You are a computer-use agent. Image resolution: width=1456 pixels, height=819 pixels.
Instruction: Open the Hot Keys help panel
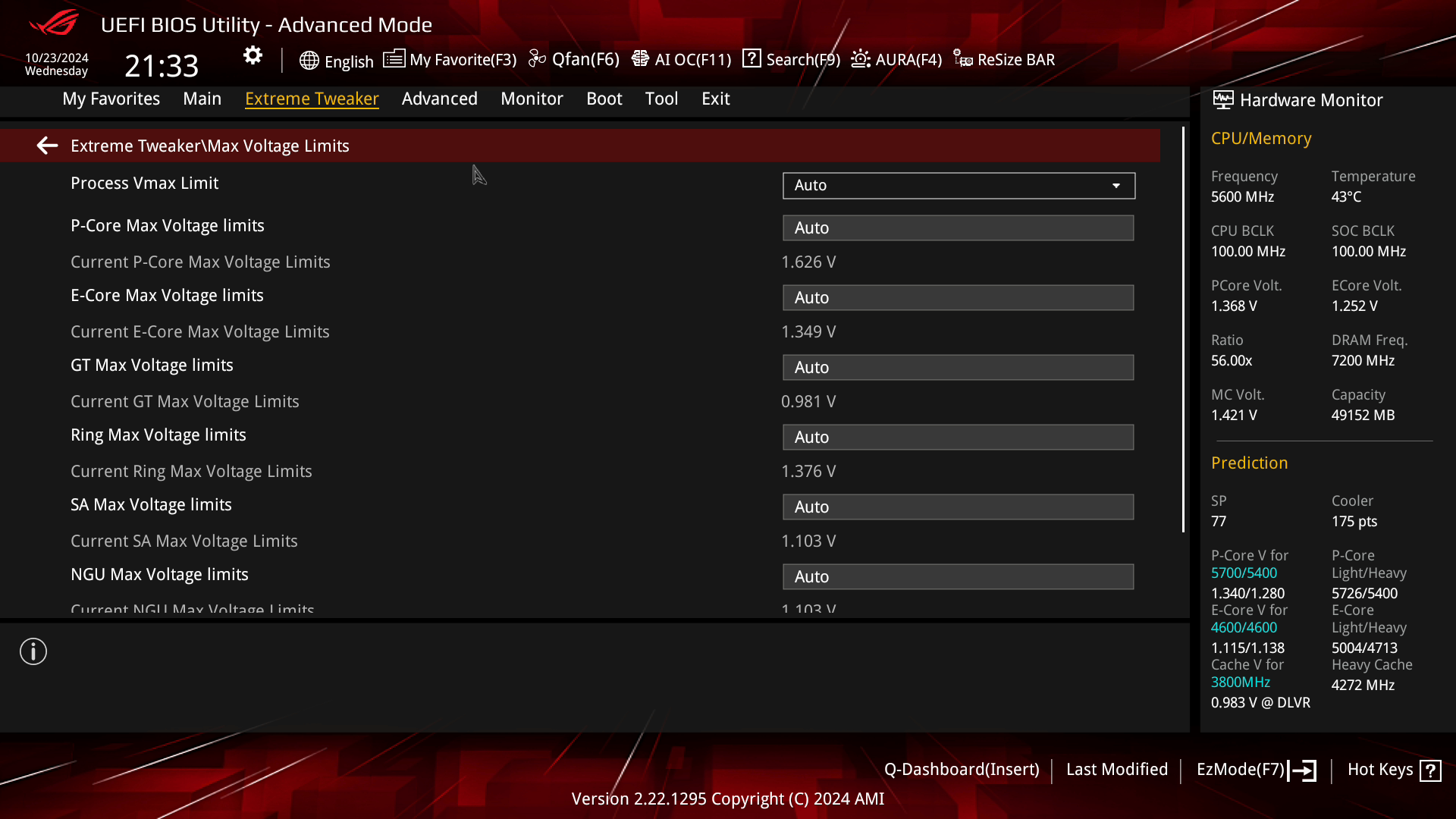click(1392, 769)
